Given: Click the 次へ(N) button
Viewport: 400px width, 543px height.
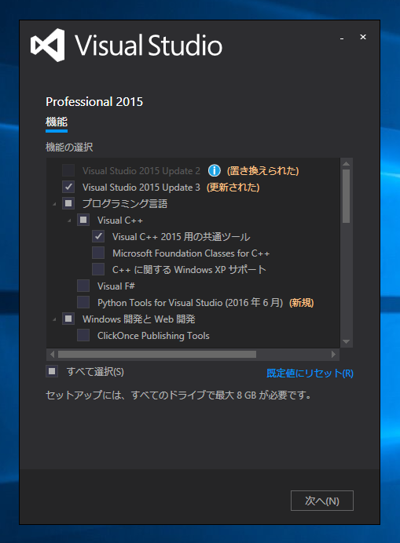Looking at the screenshot, I should coord(322,500).
